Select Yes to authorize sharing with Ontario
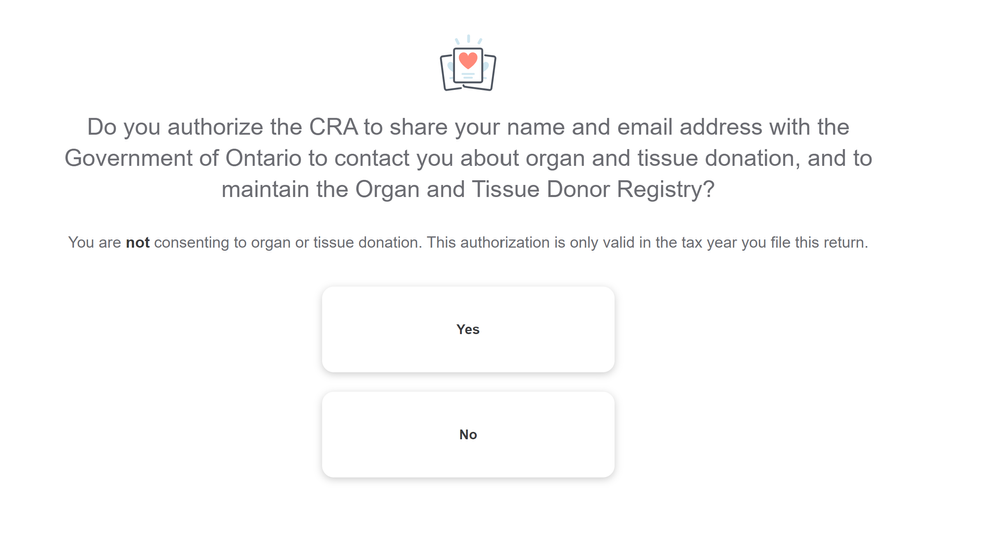The height and width of the screenshot is (542, 999). (468, 329)
